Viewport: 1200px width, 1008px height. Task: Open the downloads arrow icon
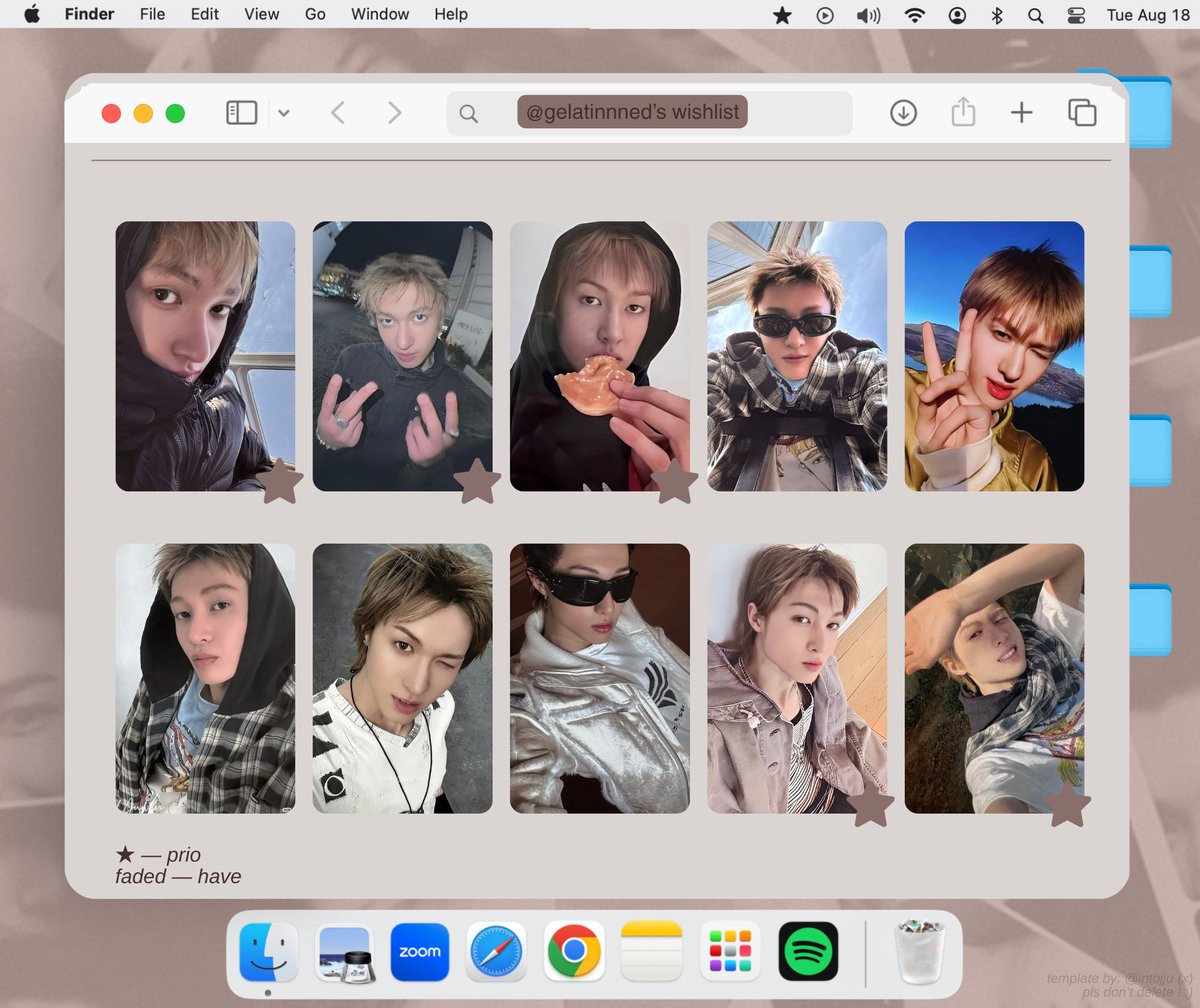coord(903,113)
